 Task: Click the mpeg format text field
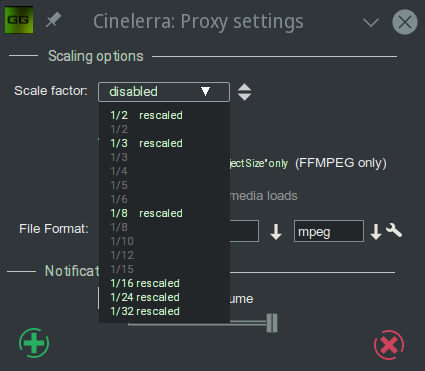click(x=329, y=231)
